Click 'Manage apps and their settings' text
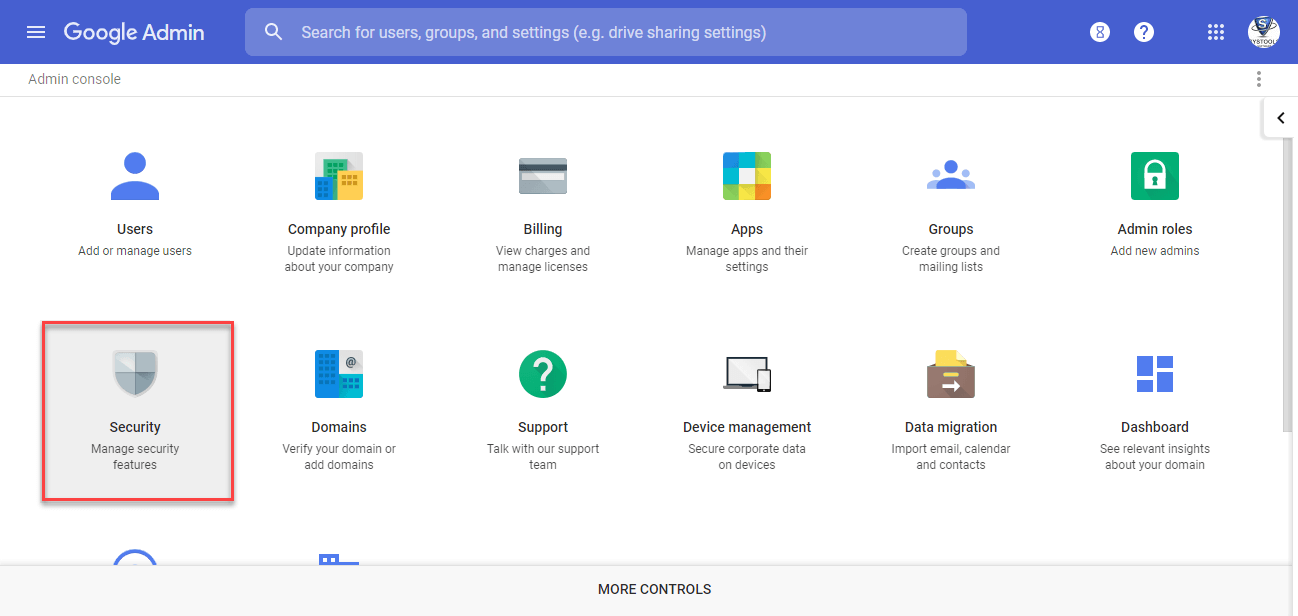The width and height of the screenshot is (1298, 616). tap(747, 259)
